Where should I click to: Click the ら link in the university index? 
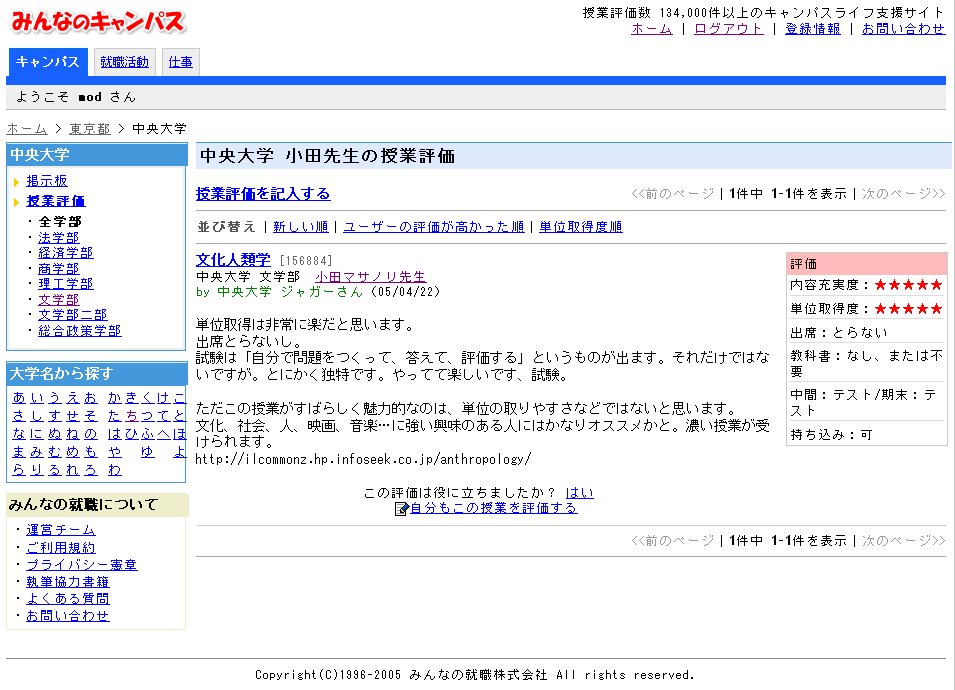click(x=19, y=470)
